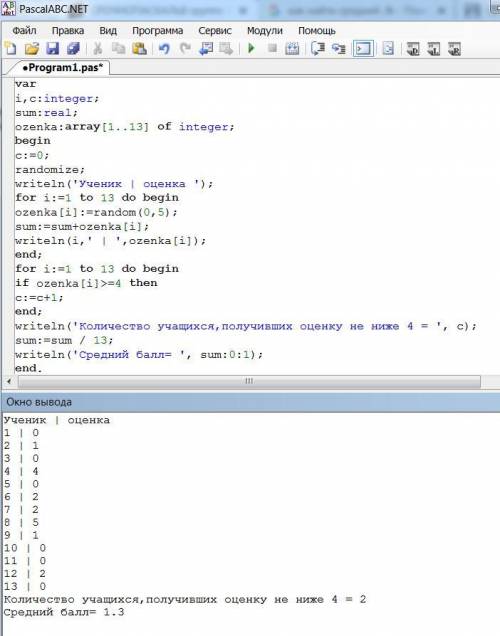Click the Compile icon
The height and width of the screenshot is (636, 500).
(x=292, y=49)
